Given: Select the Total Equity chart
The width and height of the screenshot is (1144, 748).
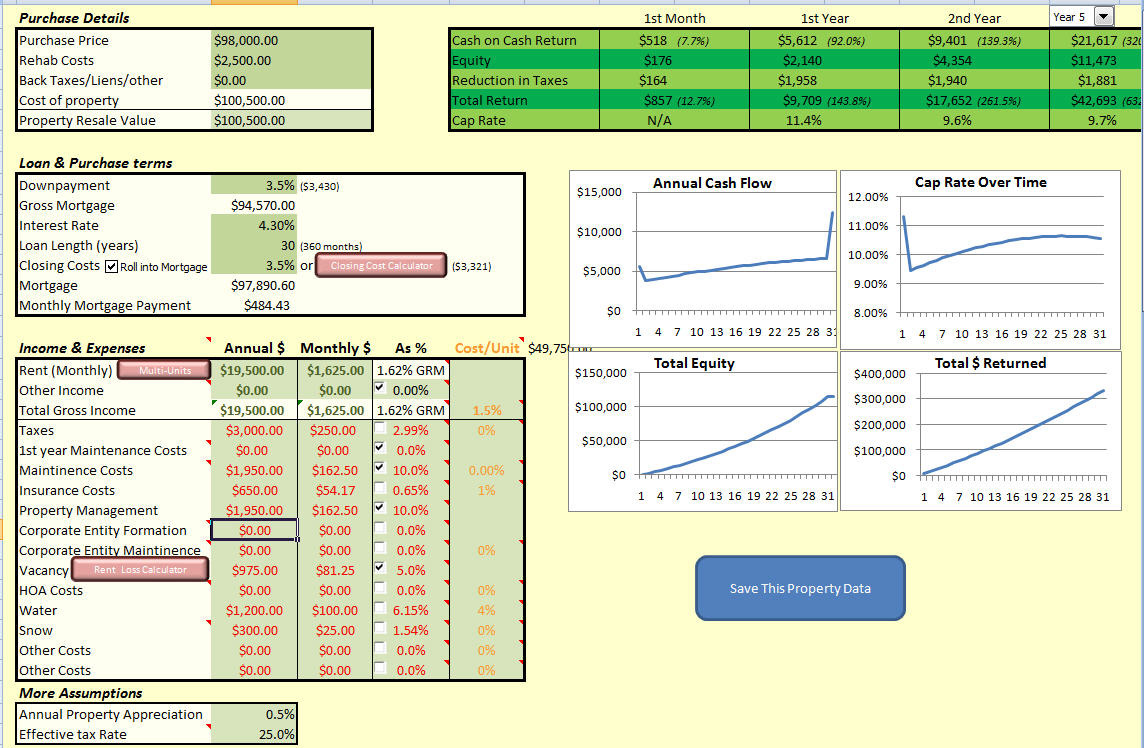Looking at the screenshot, I should [x=703, y=431].
